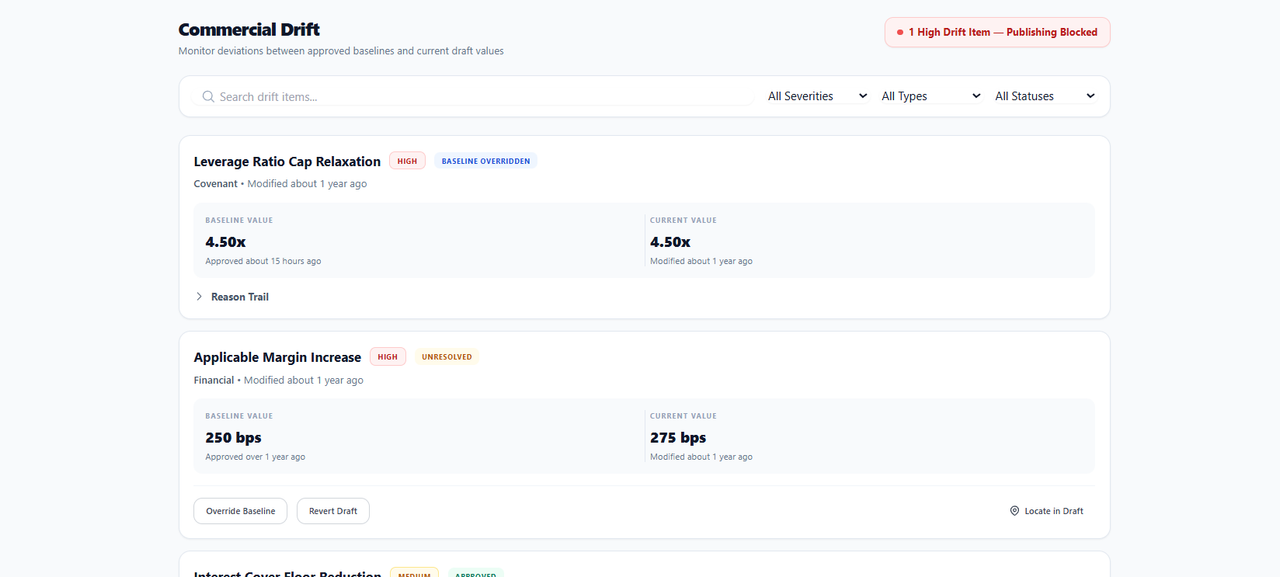The width and height of the screenshot is (1280, 577).
Task: Click the search magnifier icon
Action: coord(208,97)
